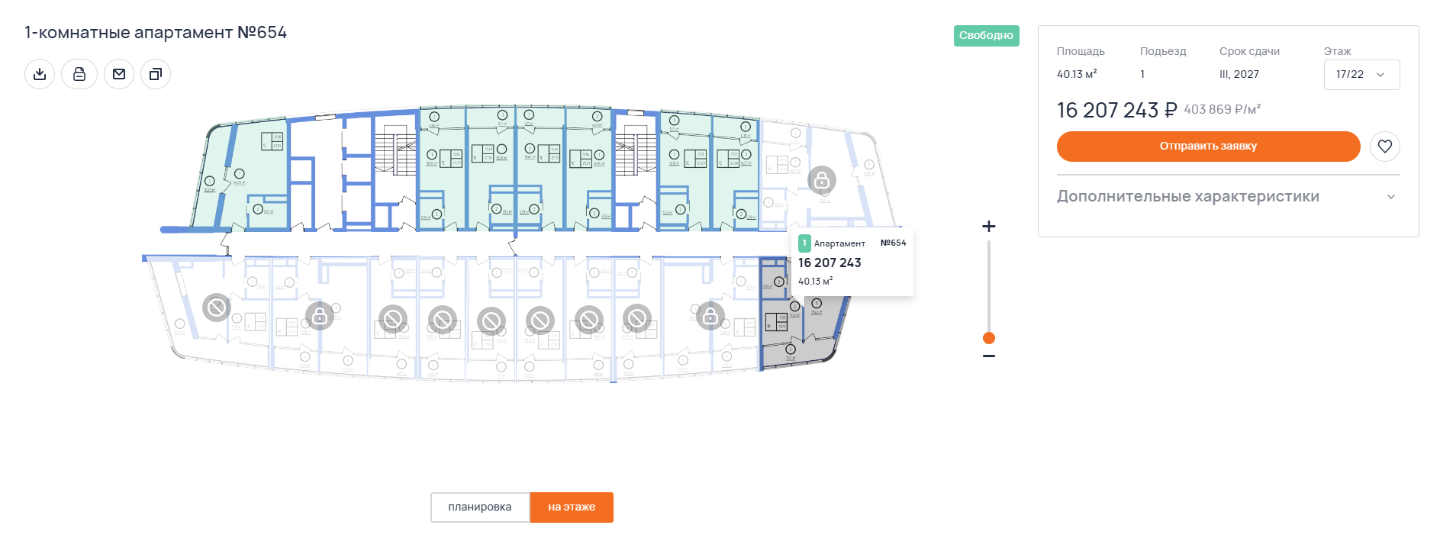Click the Свободно status badge
The image size is (1440, 556).
pos(986,36)
